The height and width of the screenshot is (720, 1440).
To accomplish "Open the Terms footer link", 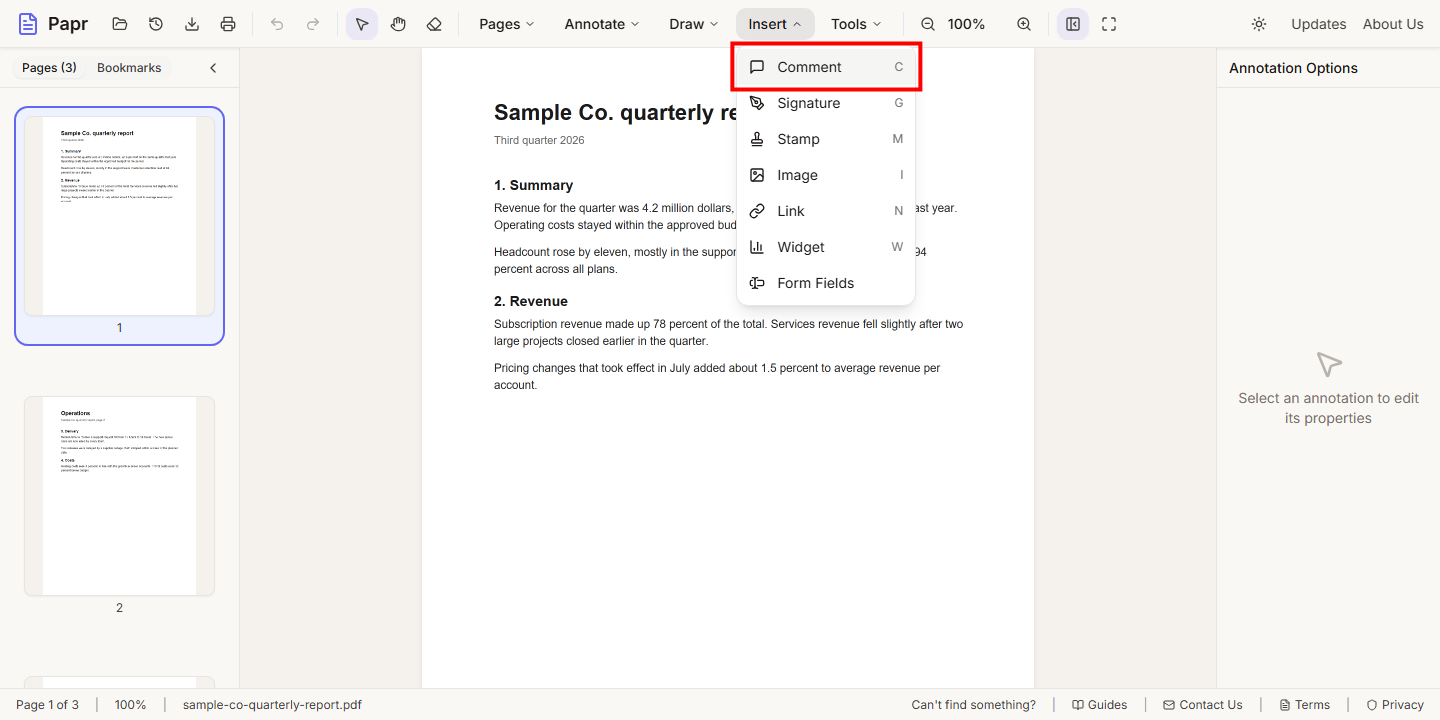I will (x=1304, y=705).
